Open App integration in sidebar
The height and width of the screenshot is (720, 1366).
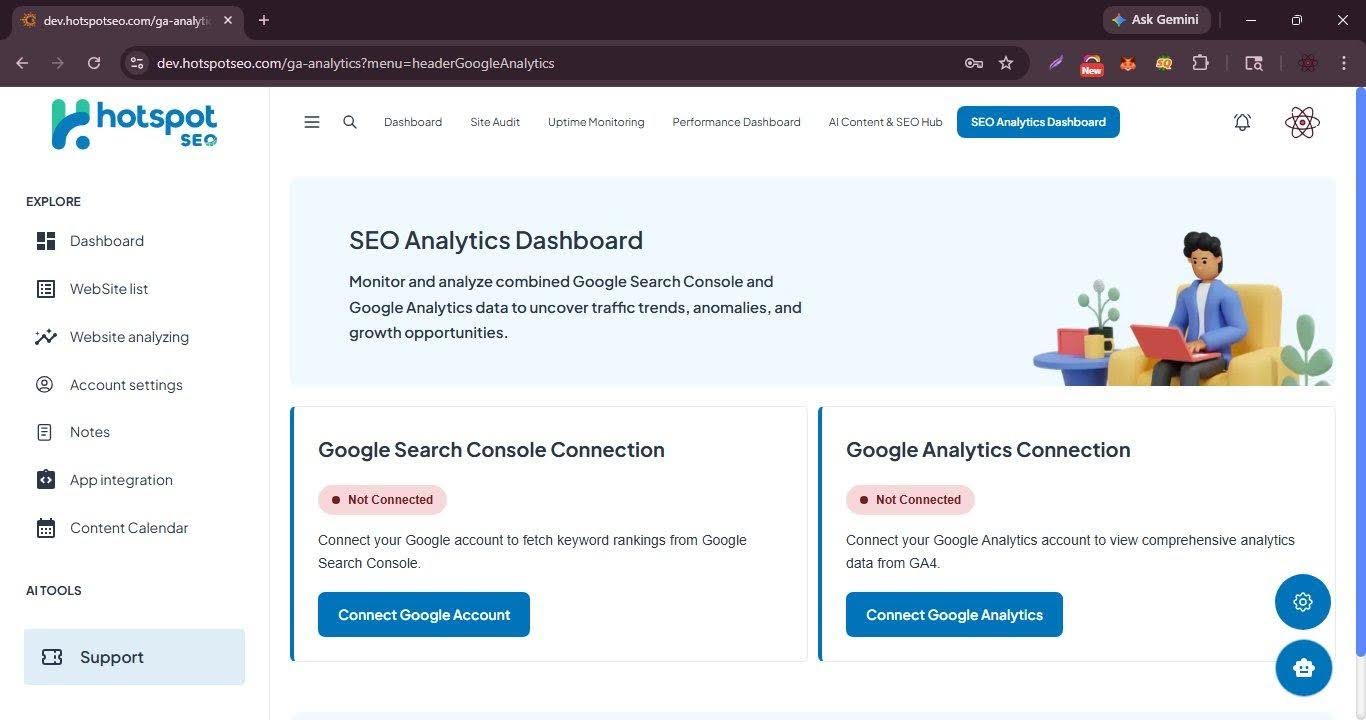121,480
